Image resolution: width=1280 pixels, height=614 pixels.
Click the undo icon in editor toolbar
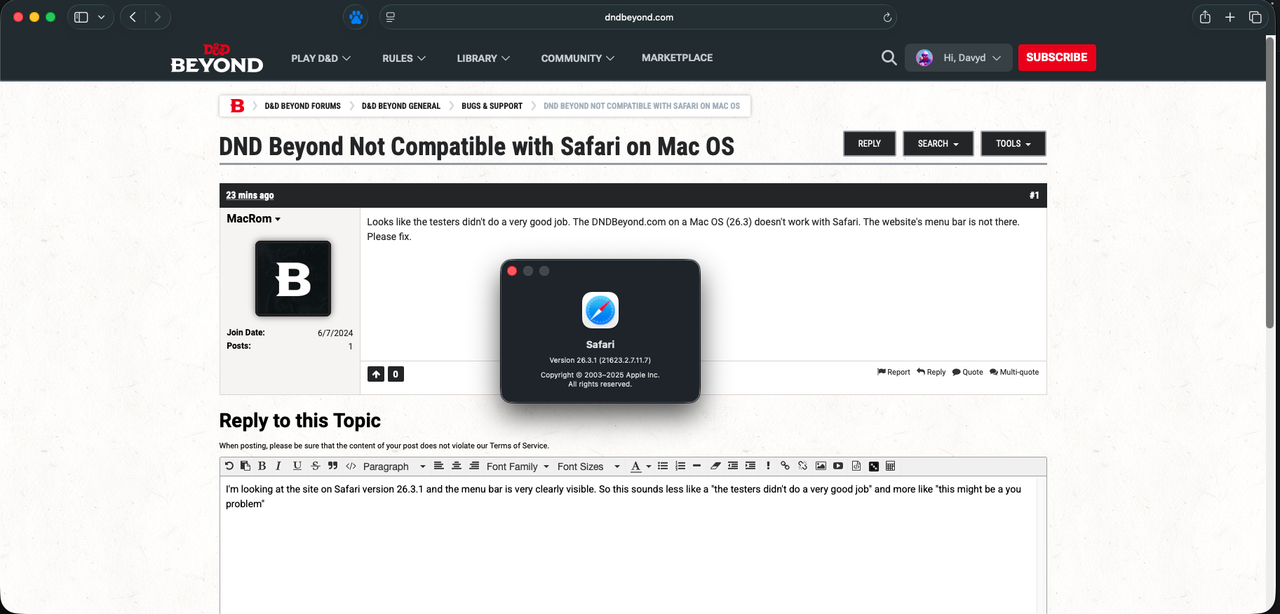pyautogui.click(x=229, y=466)
